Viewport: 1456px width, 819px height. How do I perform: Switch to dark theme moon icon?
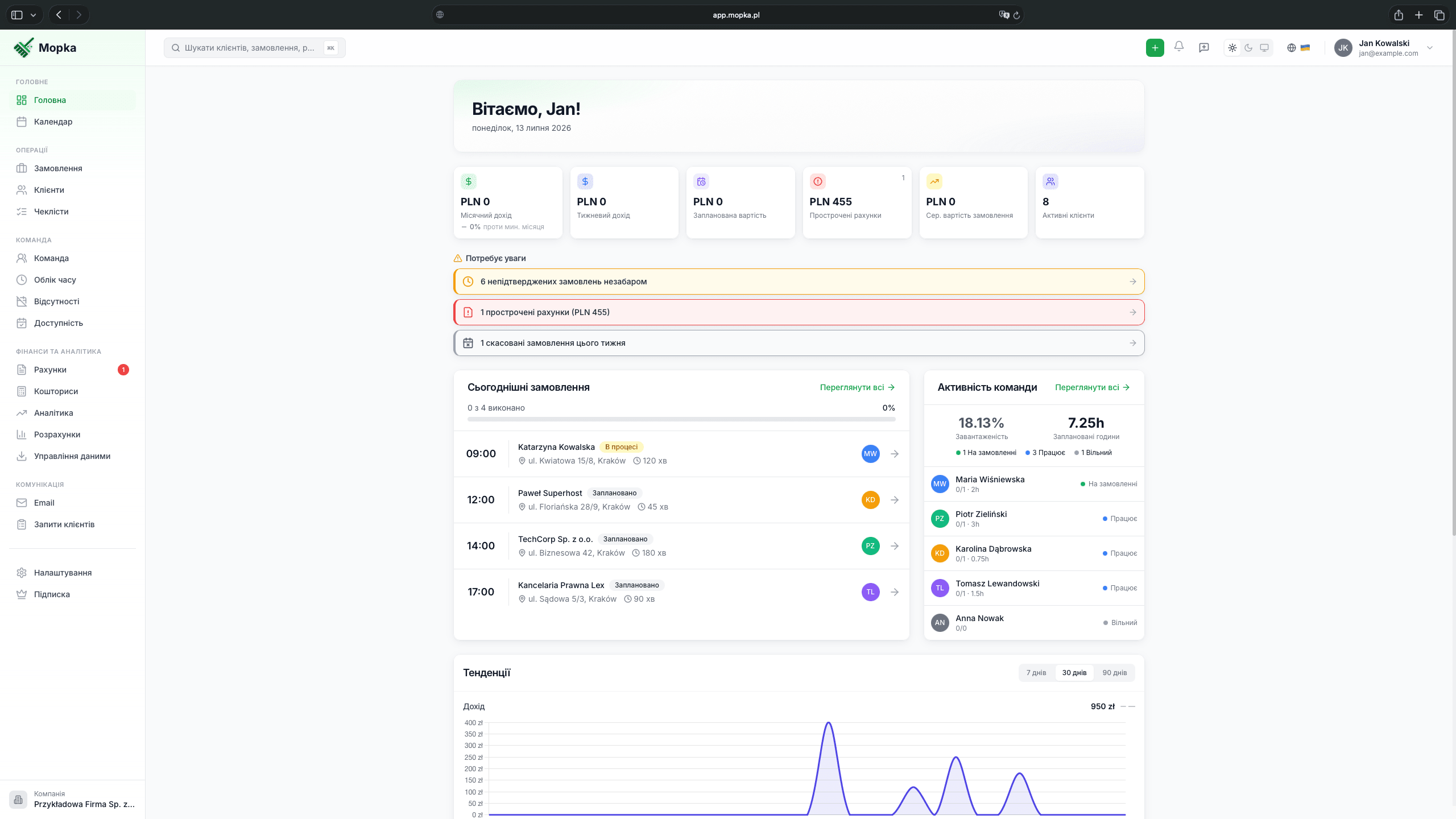point(1248,48)
